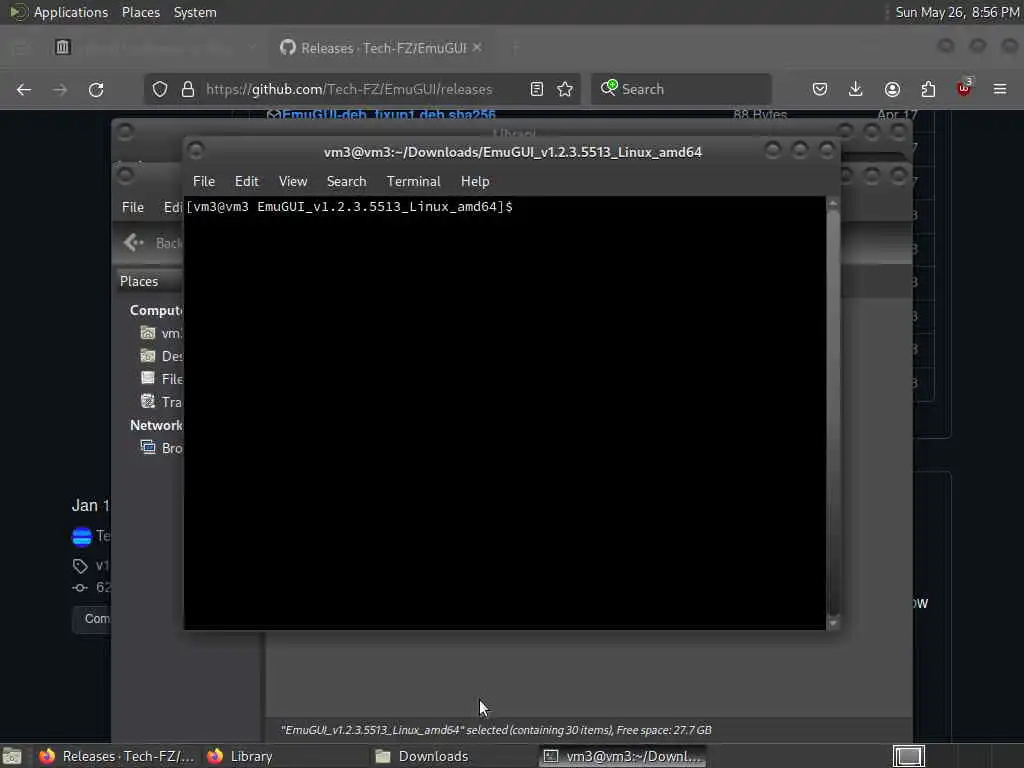Toggle Firefox reader view icon
The width and height of the screenshot is (1024, 768).
537,89
